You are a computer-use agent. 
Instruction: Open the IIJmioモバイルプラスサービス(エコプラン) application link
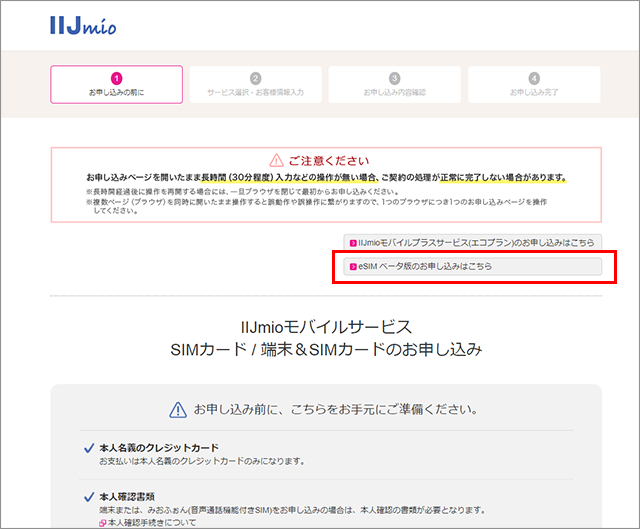coord(472,242)
